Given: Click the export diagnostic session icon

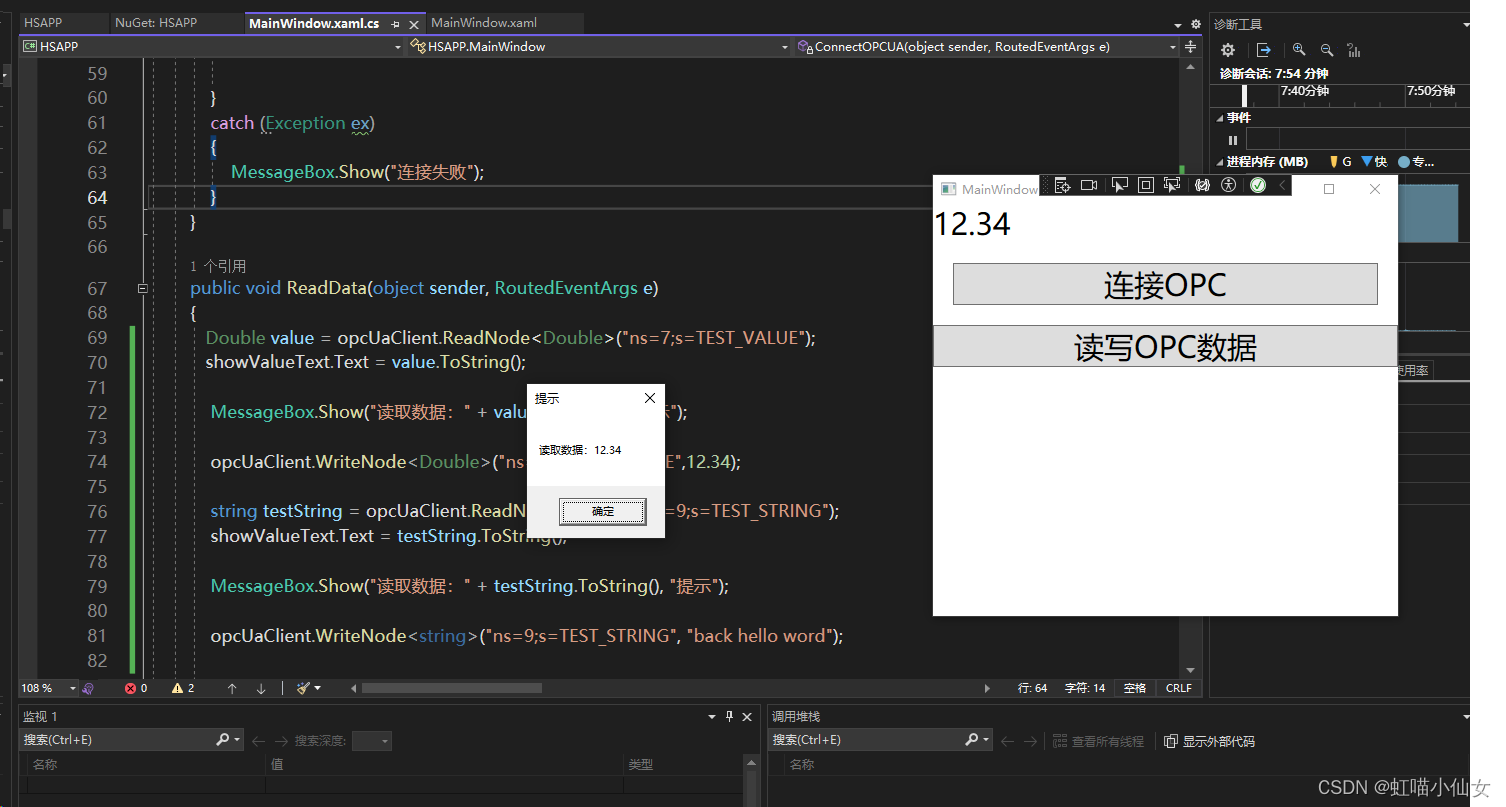Looking at the screenshot, I should point(1264,50).
